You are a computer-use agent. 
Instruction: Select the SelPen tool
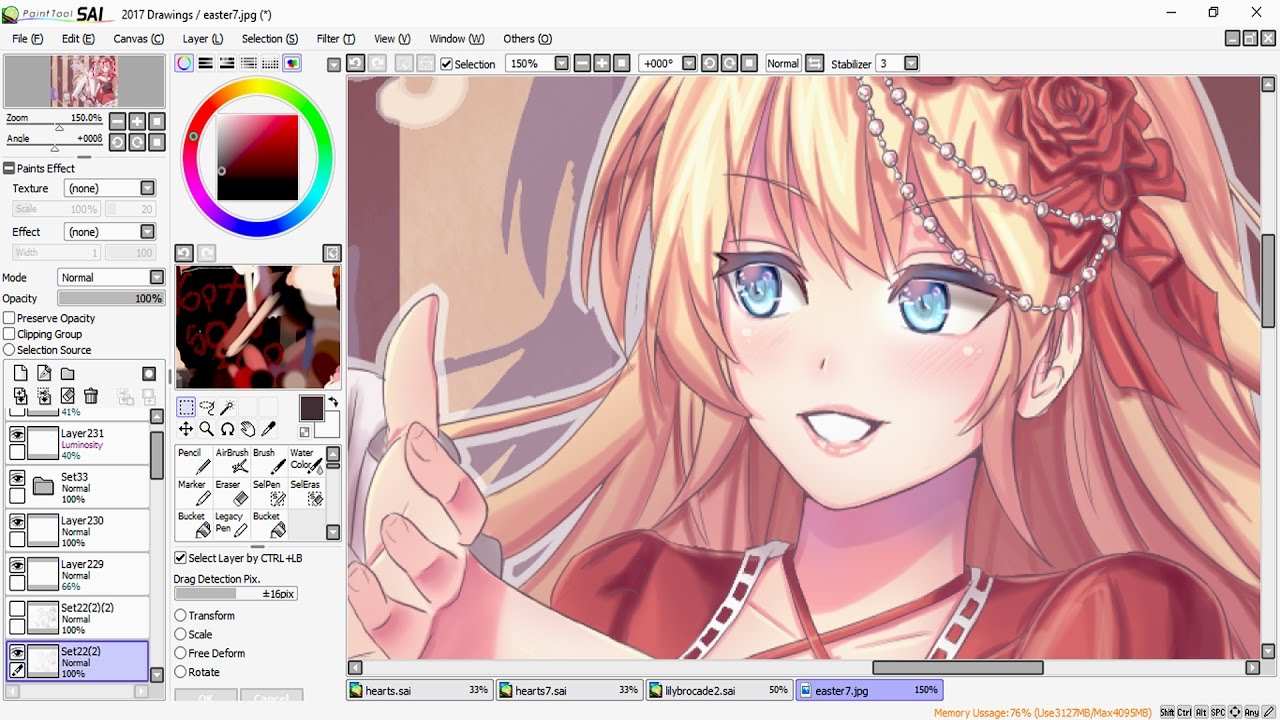pyautogui.click(x=269, y=493)
